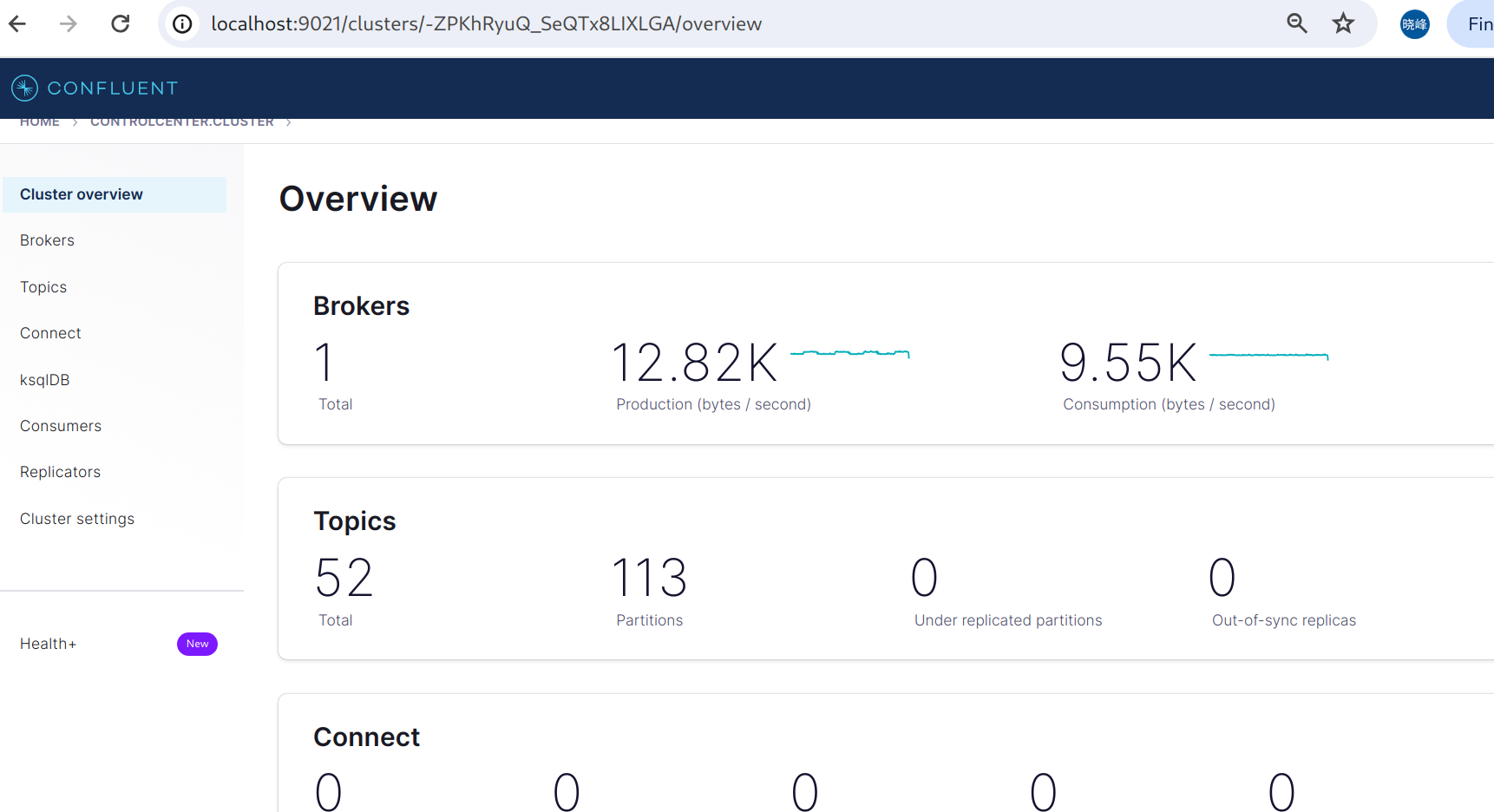Click the CONFLUENT wordmark text

point(113,88)
